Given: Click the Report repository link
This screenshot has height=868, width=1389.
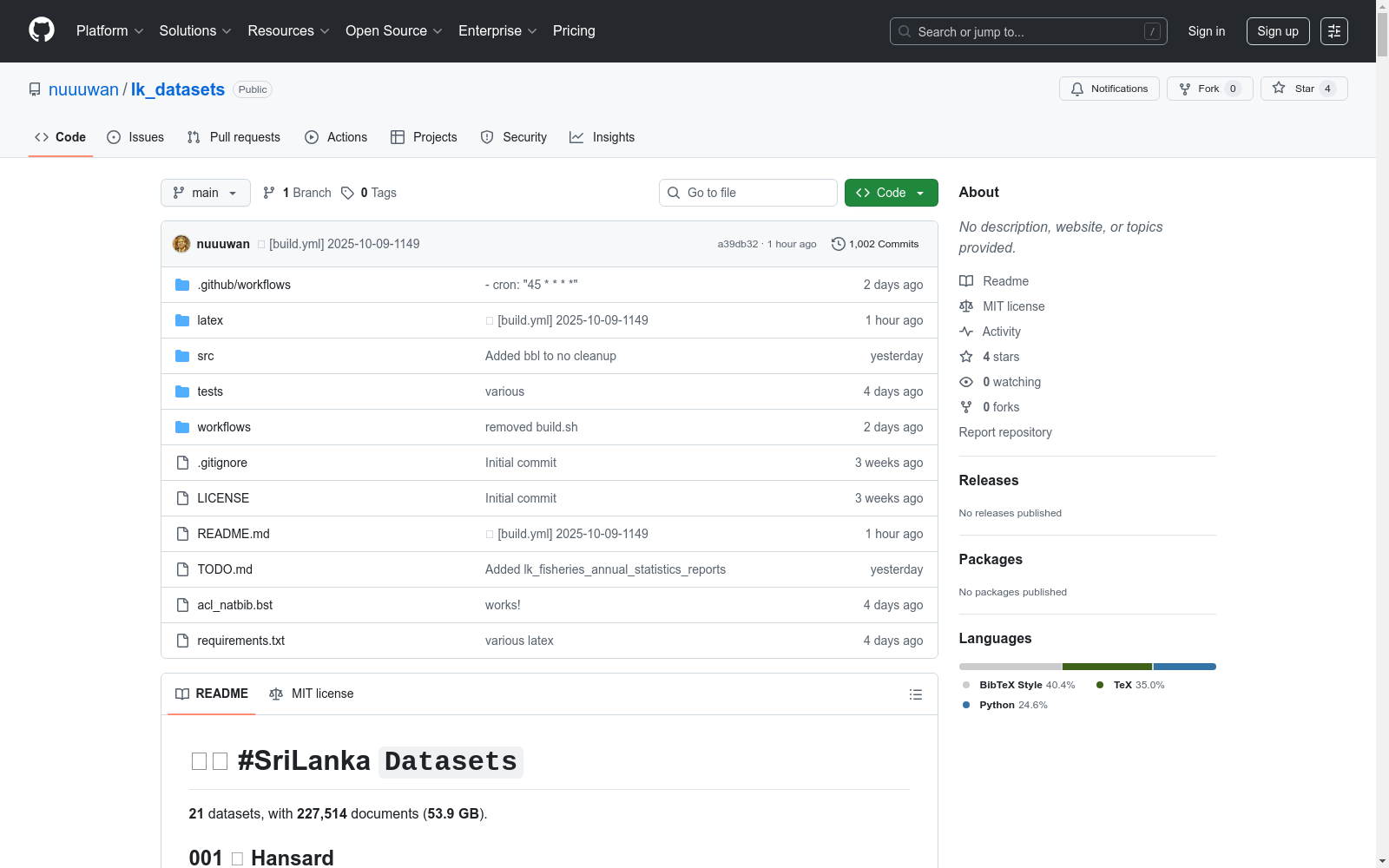Looking at the screenshot, I should [1005, 432].
